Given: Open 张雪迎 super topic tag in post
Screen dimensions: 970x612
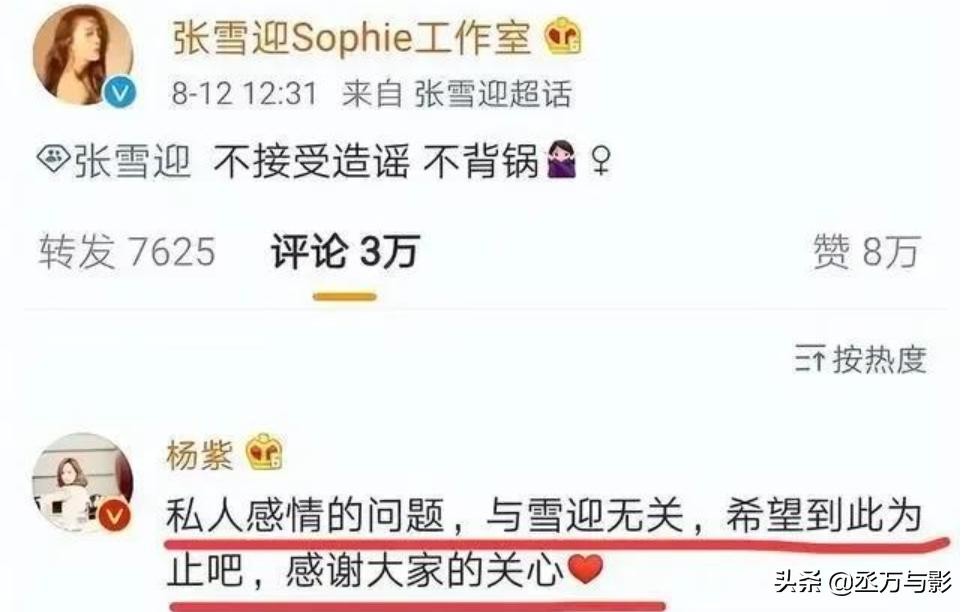Looking at the screenshot, I should (x=131, y=162).
